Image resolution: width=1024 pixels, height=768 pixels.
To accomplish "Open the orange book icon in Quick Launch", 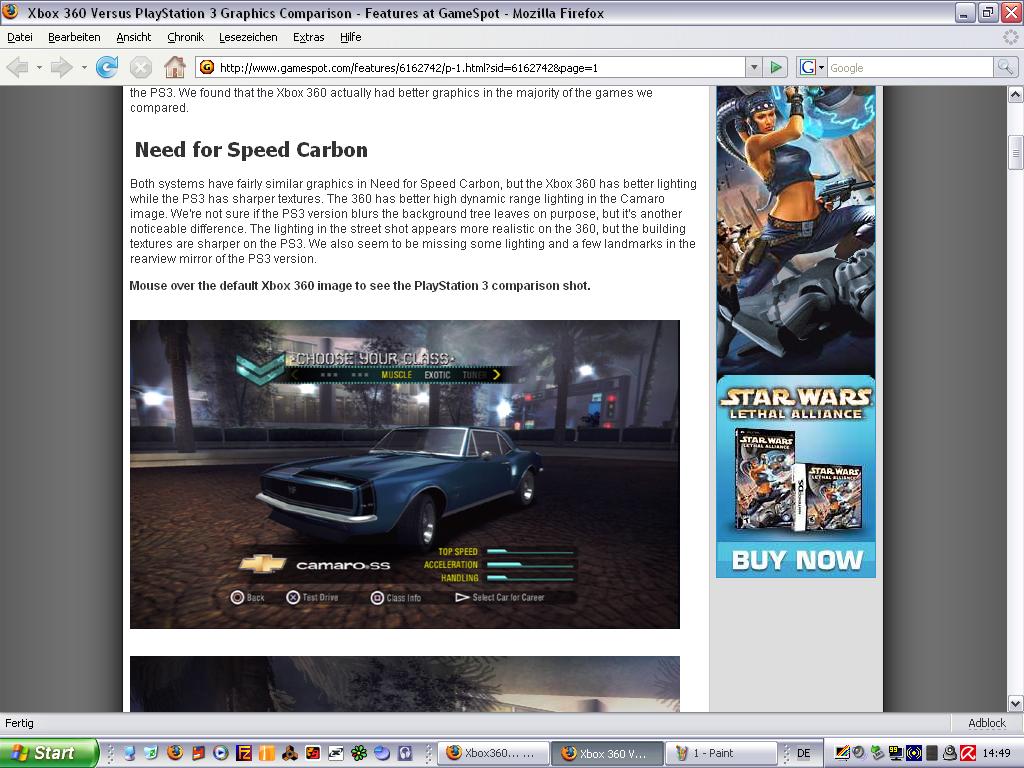I will (x=266, y=753).
